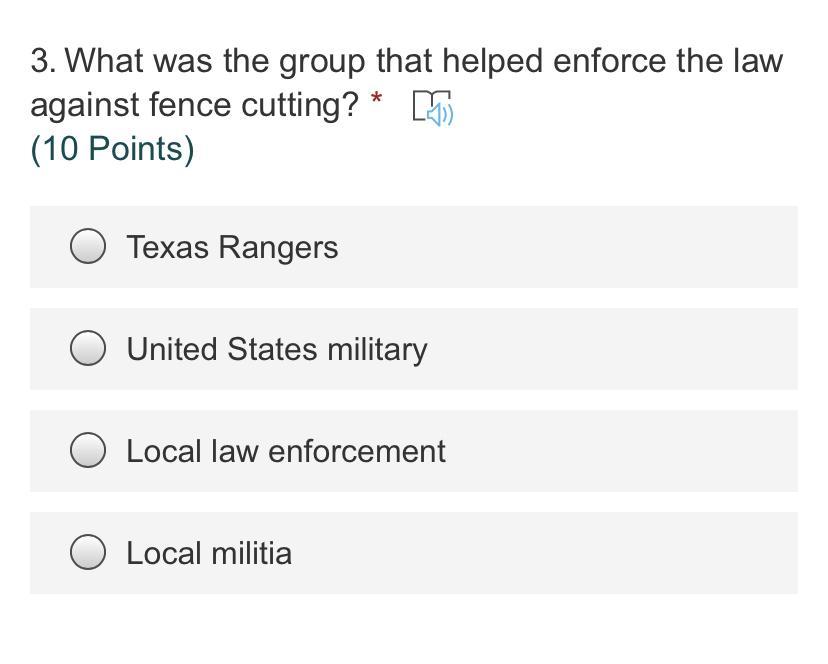Choose the United States military radio circle

click(88, 349)
